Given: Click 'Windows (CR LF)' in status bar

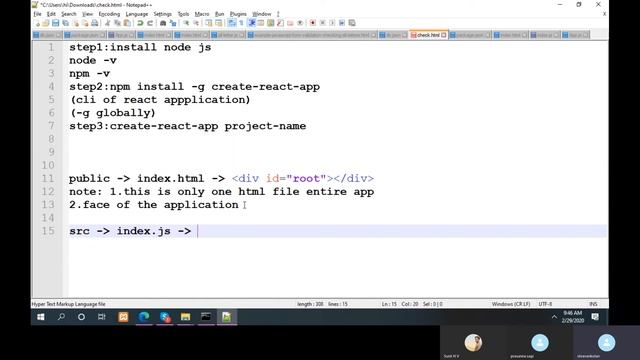Looking at the screenshot, I should pos(511,304).
